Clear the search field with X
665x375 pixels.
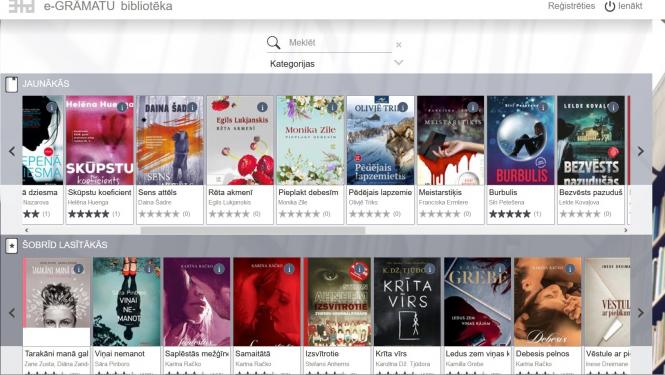(399, 45)
